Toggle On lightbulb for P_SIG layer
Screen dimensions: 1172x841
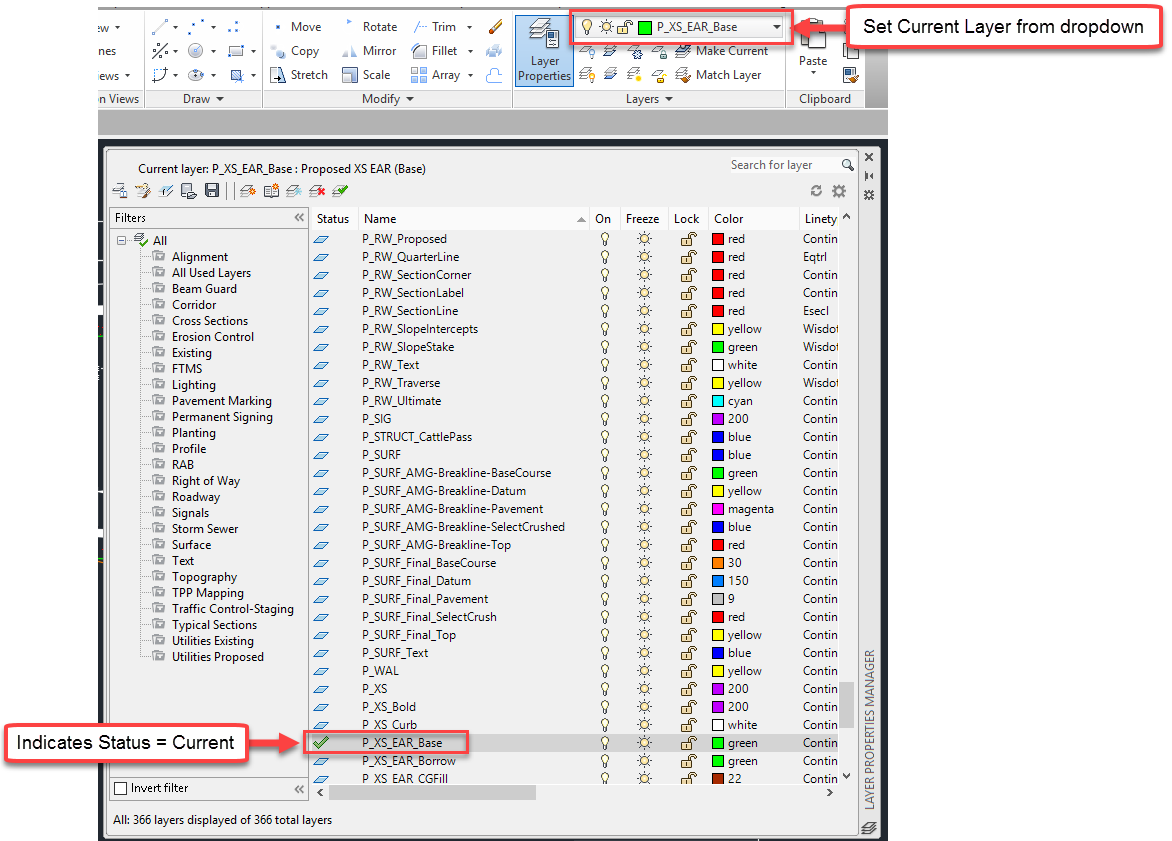click(604, 419)
